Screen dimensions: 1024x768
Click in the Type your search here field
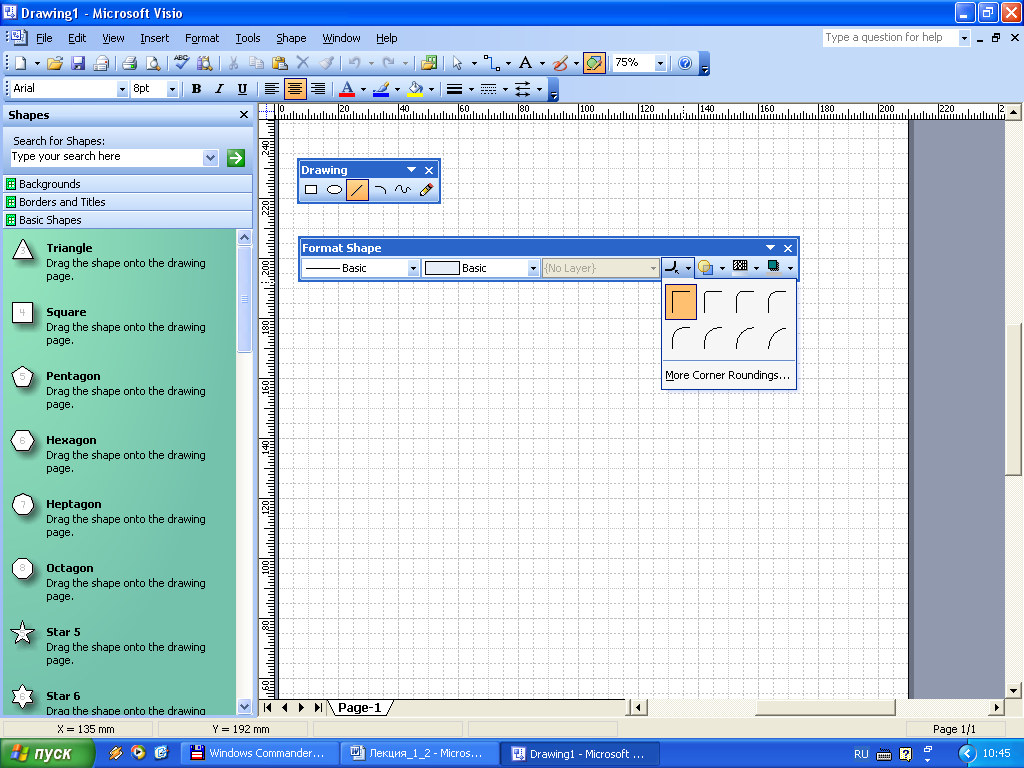106,157
